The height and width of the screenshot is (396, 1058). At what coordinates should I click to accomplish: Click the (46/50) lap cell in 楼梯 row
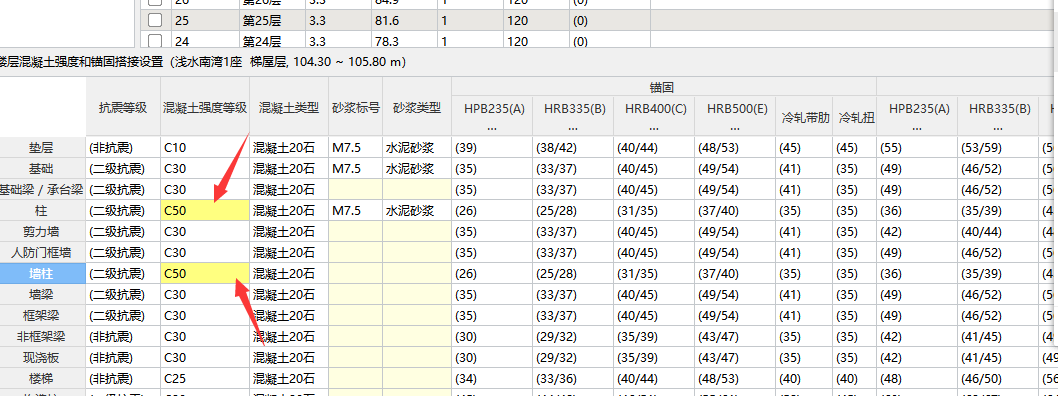(998, 378)
